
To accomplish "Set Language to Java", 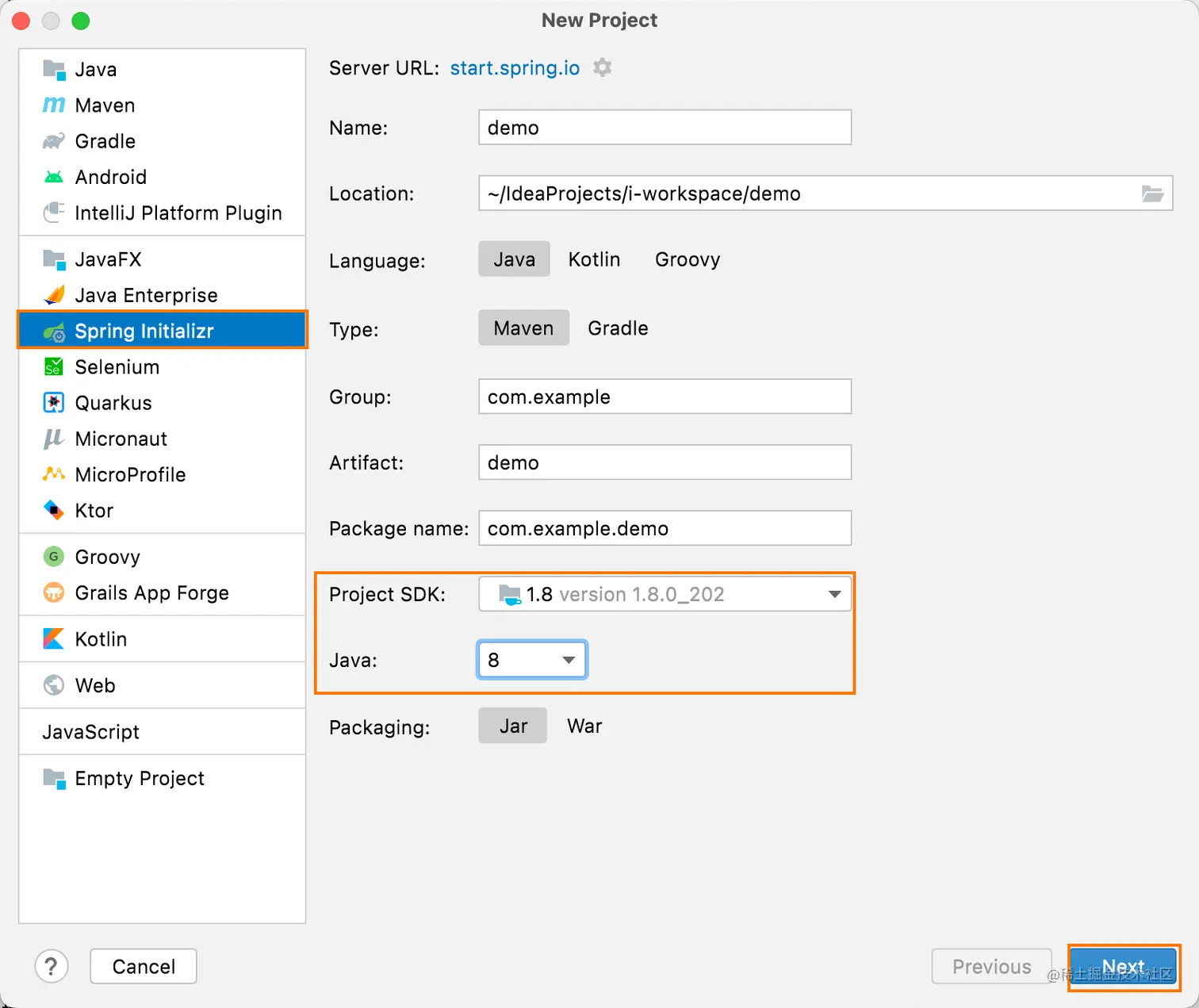I will pos(514,259).
